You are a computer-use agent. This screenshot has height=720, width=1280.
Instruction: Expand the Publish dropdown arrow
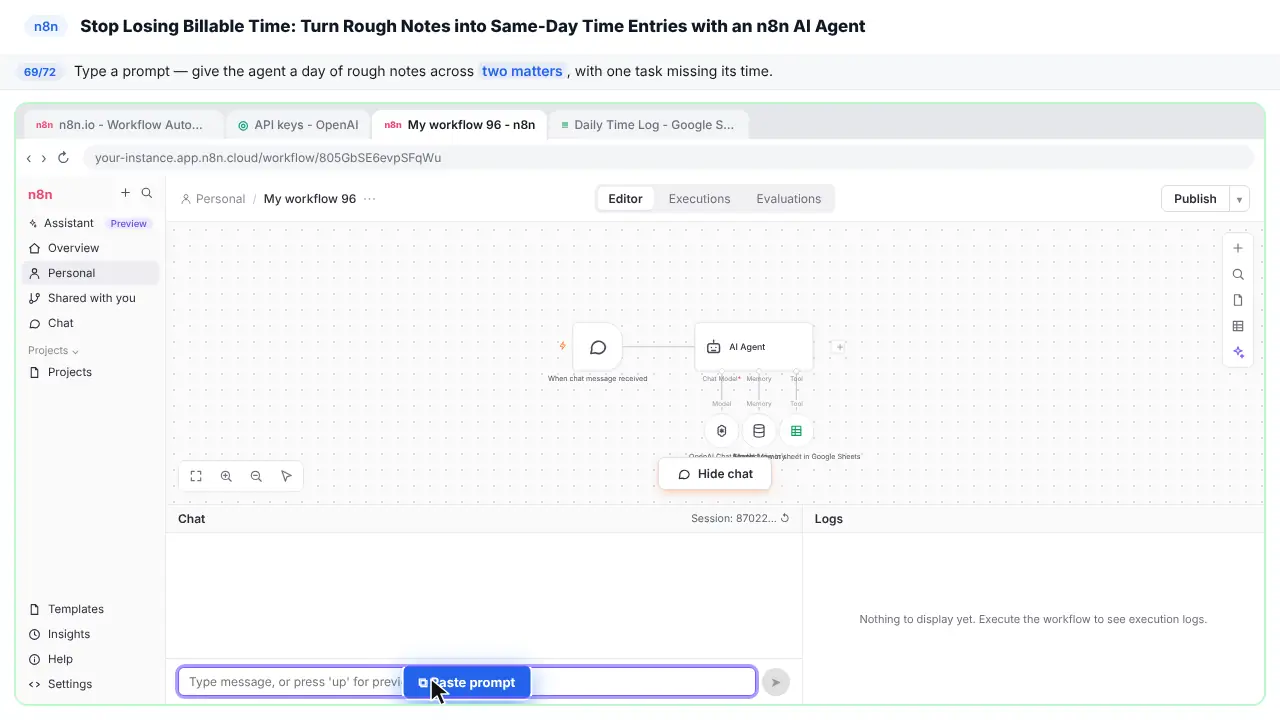[1239, 199]
